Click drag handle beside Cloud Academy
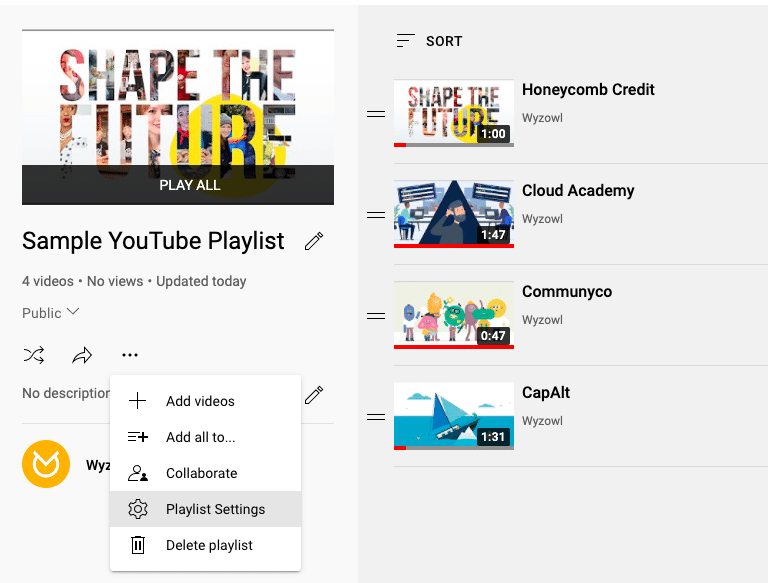The height and width of the screenshot is (583, 768). click(x=376, y=215)
